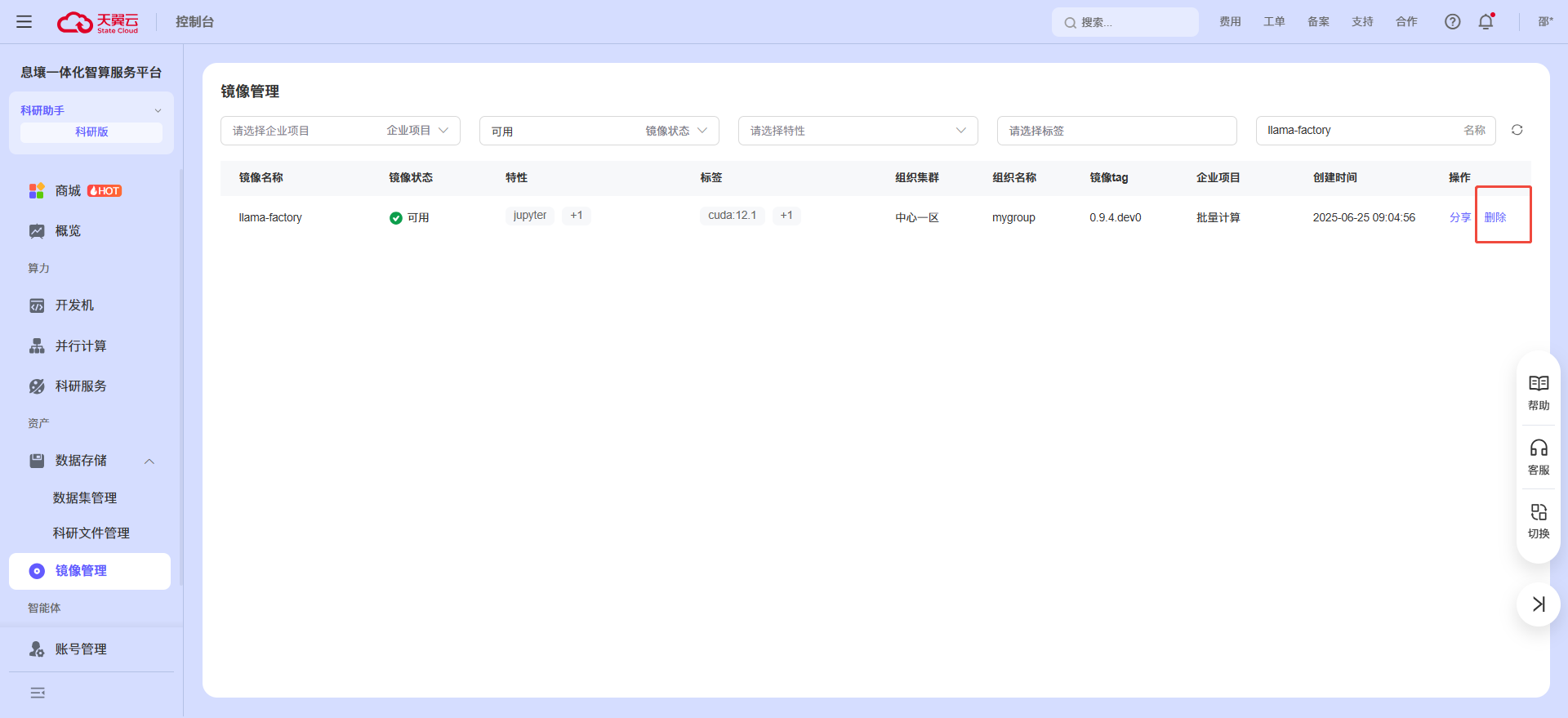
Task: Click the cuda:12.1 label tag
Action: (733, 216)
